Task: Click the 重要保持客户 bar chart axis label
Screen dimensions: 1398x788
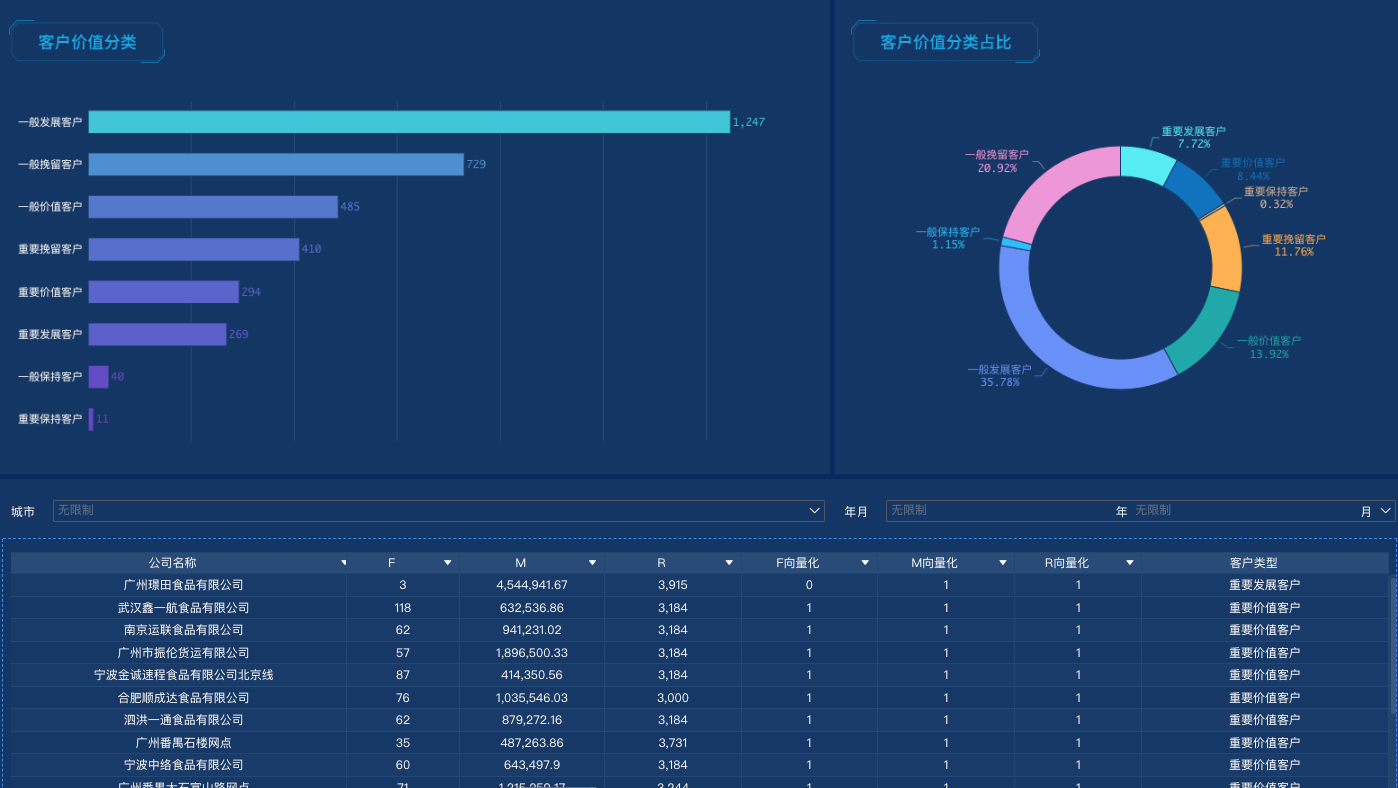Action: pyautogui.click(x=50, y=419)
